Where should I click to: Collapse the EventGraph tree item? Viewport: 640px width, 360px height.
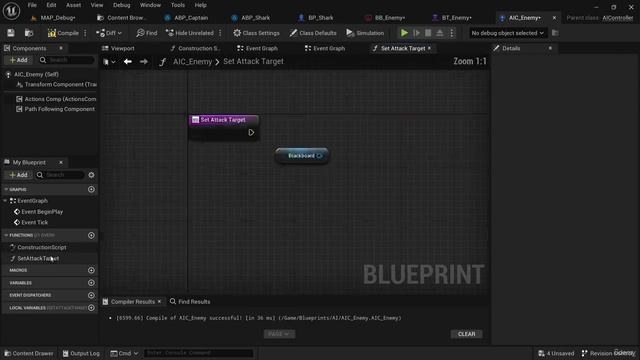(x=5, y=201)
